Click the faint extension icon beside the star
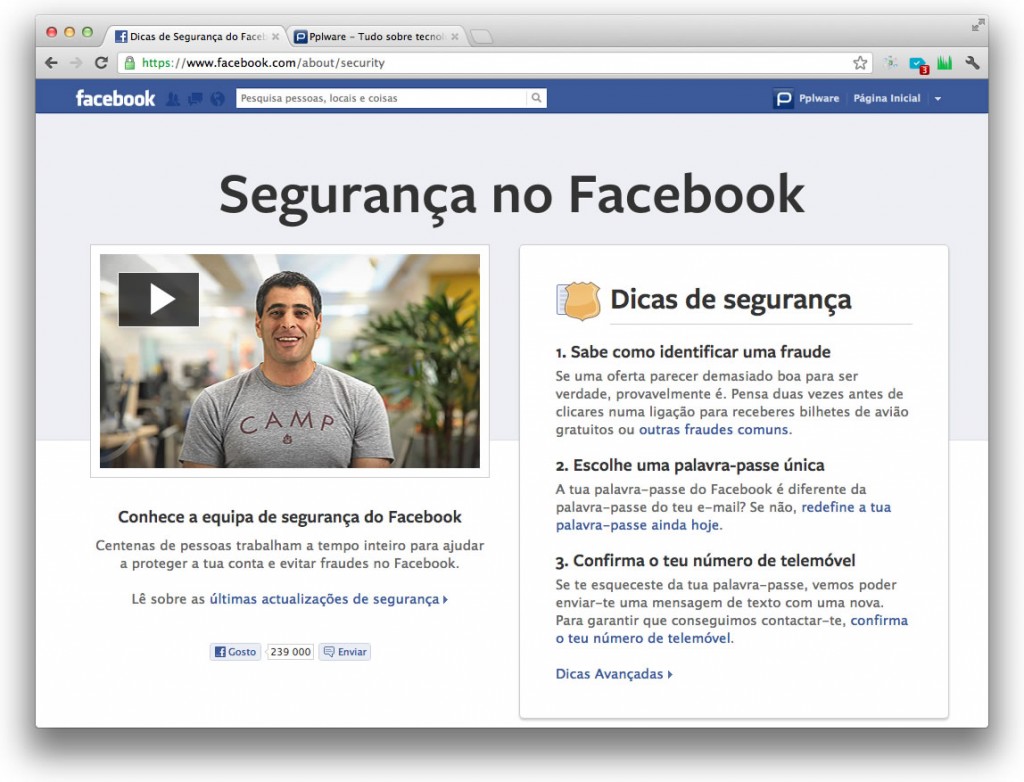Screen dimensions: 1024x782 click(x=889, y=63)
